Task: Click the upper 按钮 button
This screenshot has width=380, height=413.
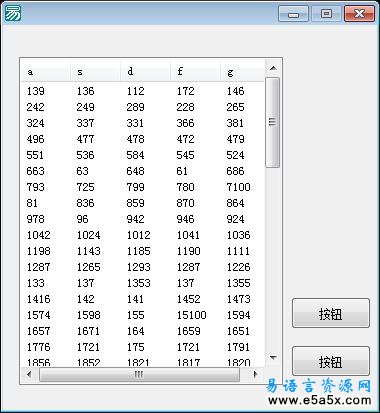Action: click(331, 313)
